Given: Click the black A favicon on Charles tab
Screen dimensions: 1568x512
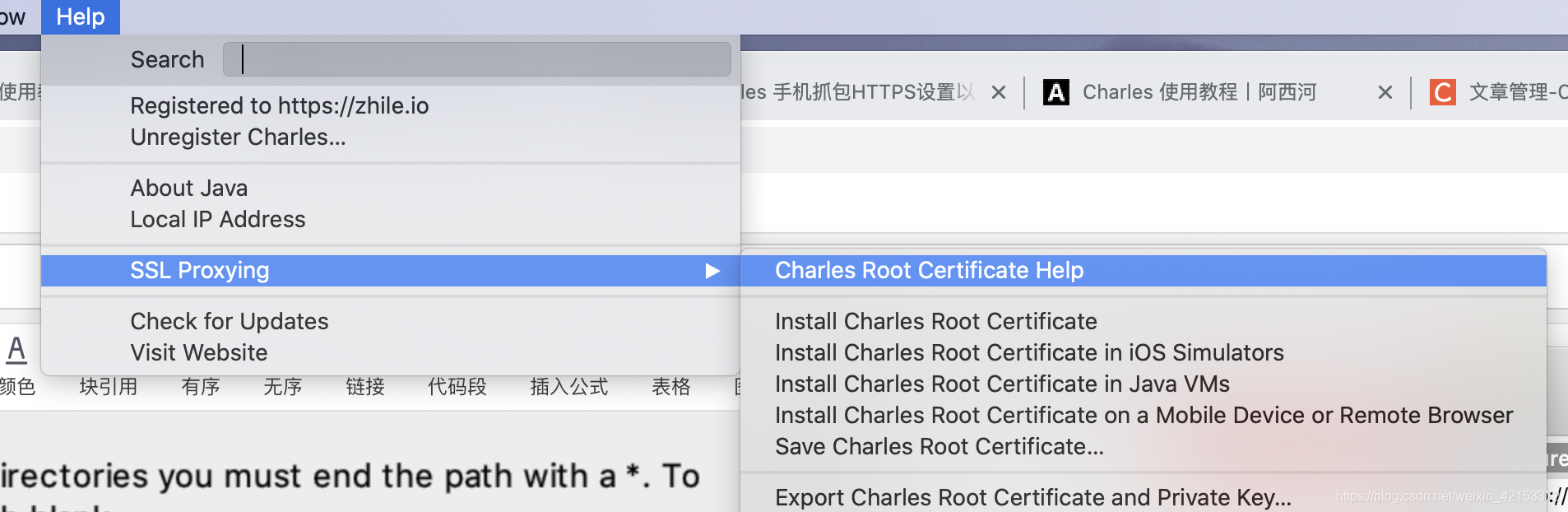Looking at the screenshot, I should click(x=1056, y=92).
